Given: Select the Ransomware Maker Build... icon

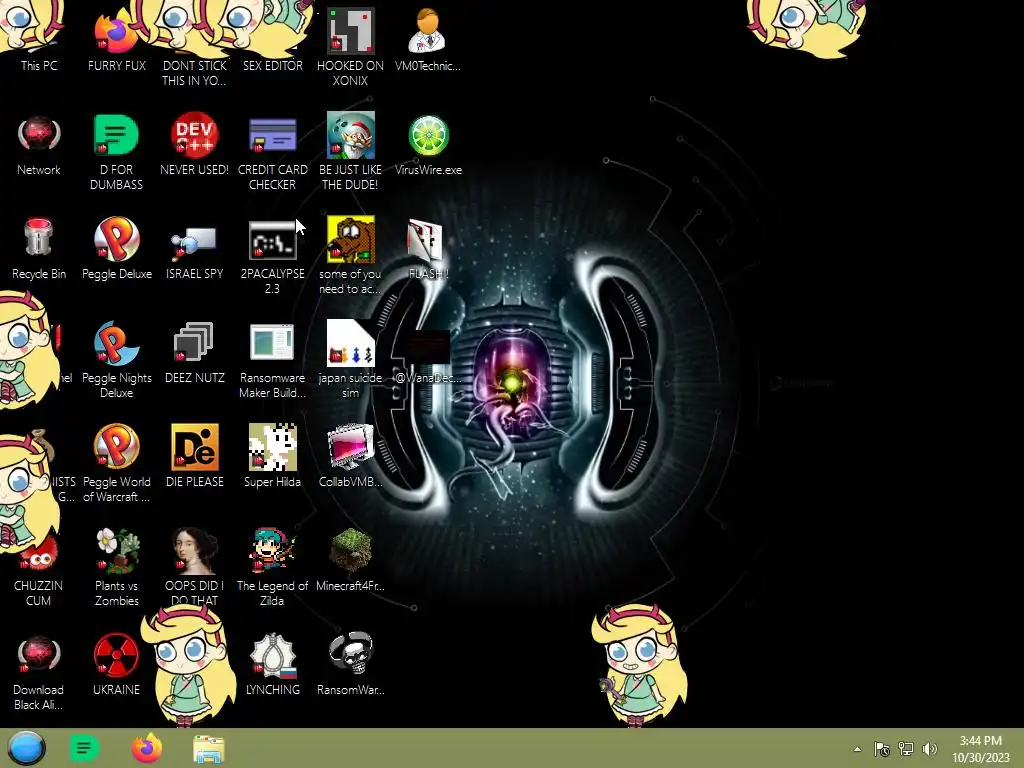Looking at the screenshot, I should (272, 359).
